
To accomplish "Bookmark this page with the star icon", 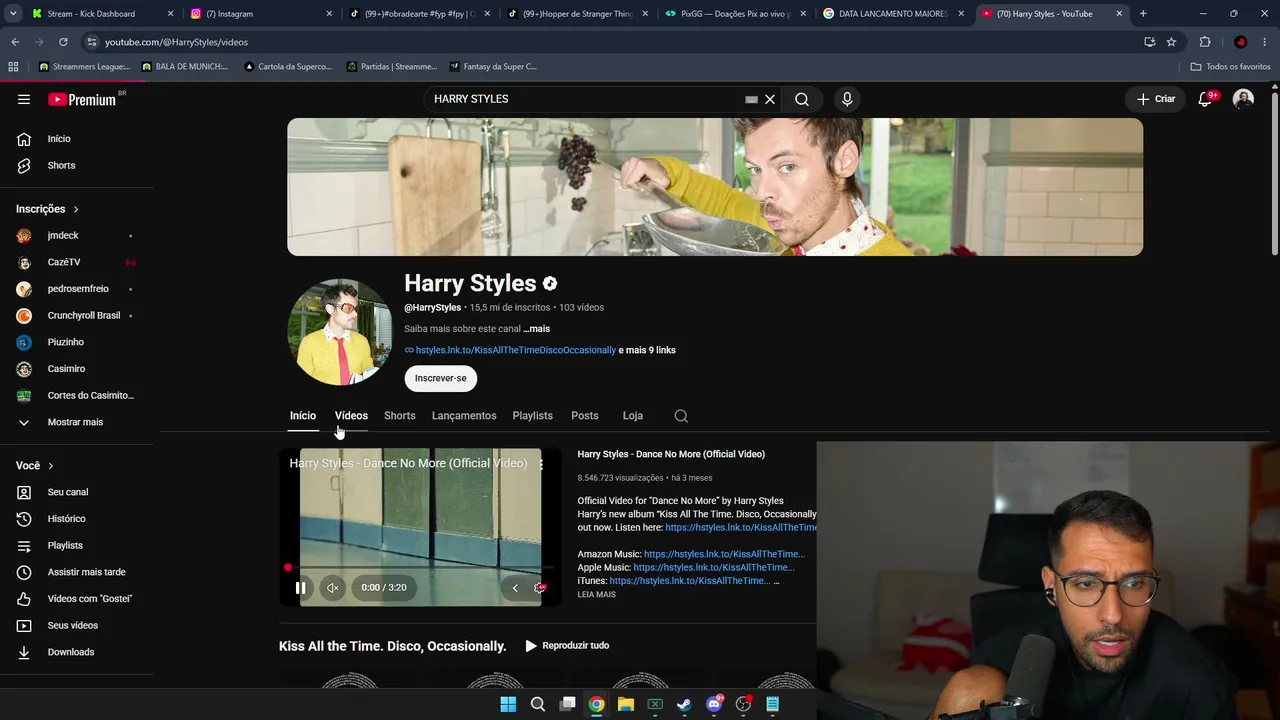I will 1171,42.
